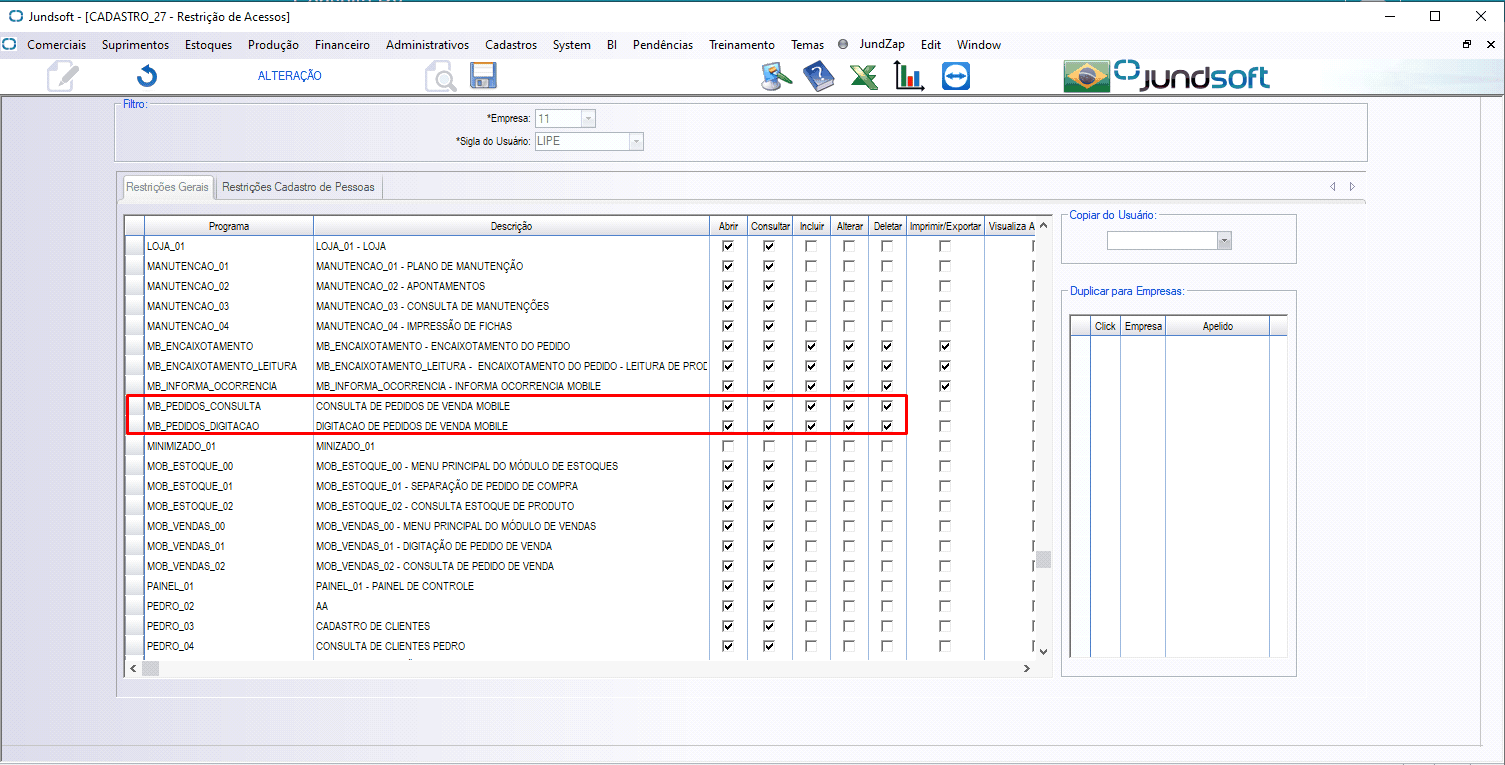The image size is (1505, 765).
Task: Select the PEDRO_04 program cell
Action: coord(229,646)
